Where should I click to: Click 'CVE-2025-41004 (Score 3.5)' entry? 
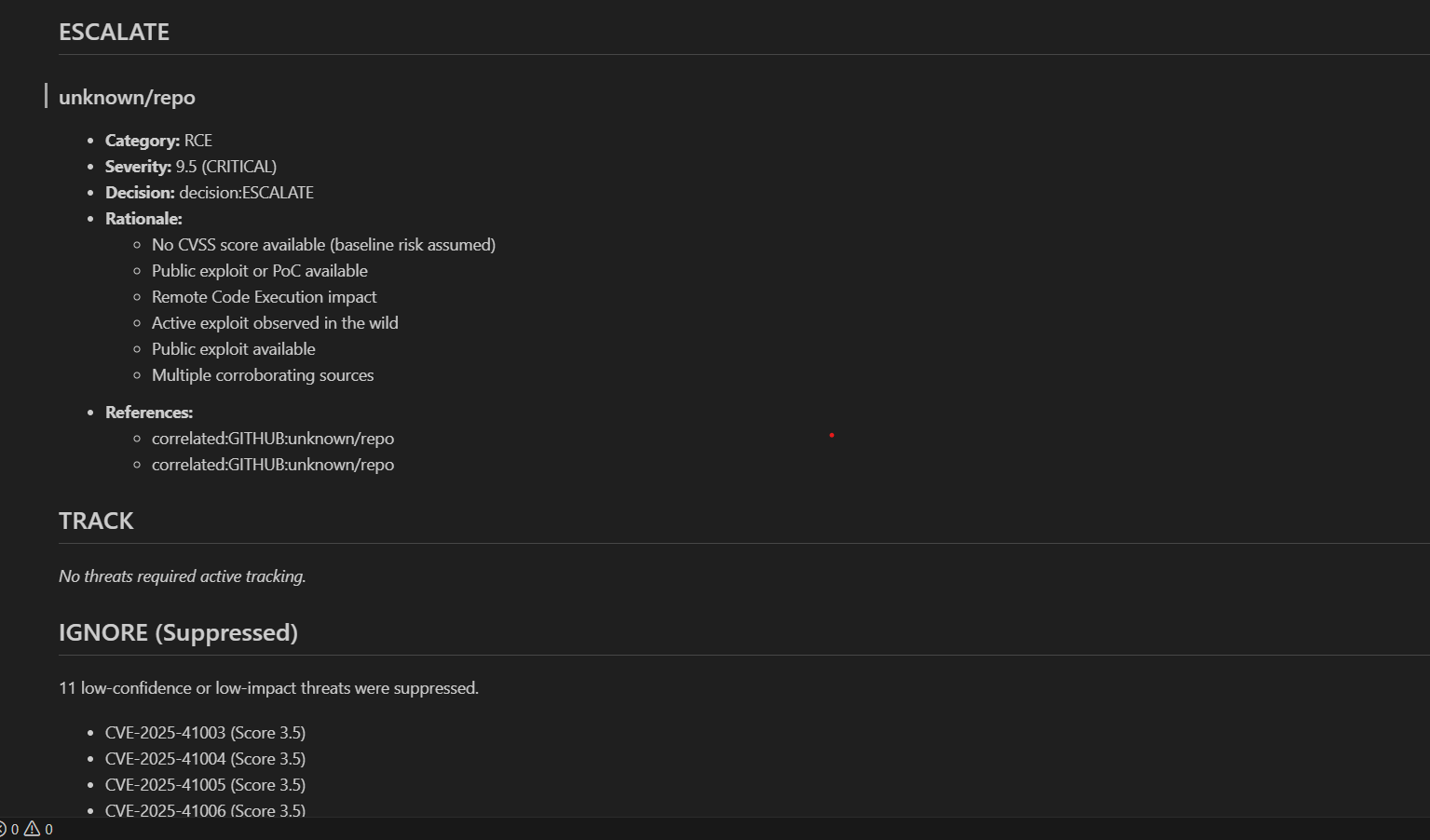coord(205,759)
